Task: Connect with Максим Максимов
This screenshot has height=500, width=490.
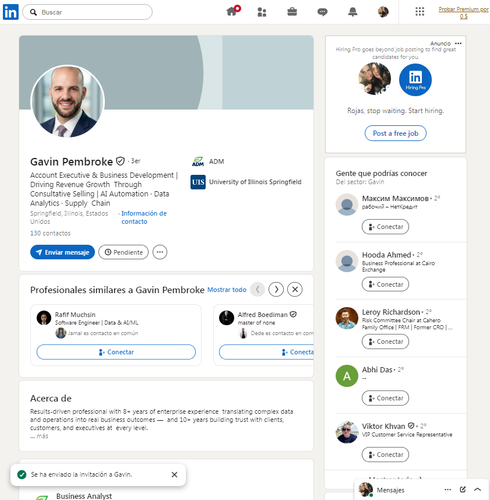Action: pos(385,227)
